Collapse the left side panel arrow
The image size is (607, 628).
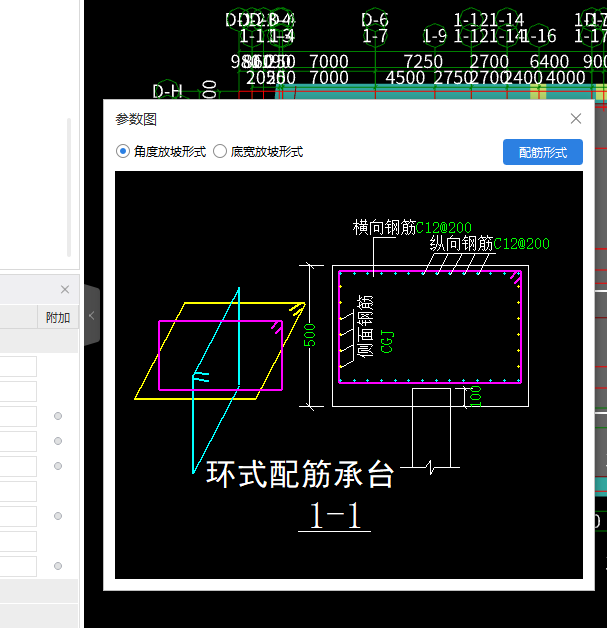coord(91,316)
